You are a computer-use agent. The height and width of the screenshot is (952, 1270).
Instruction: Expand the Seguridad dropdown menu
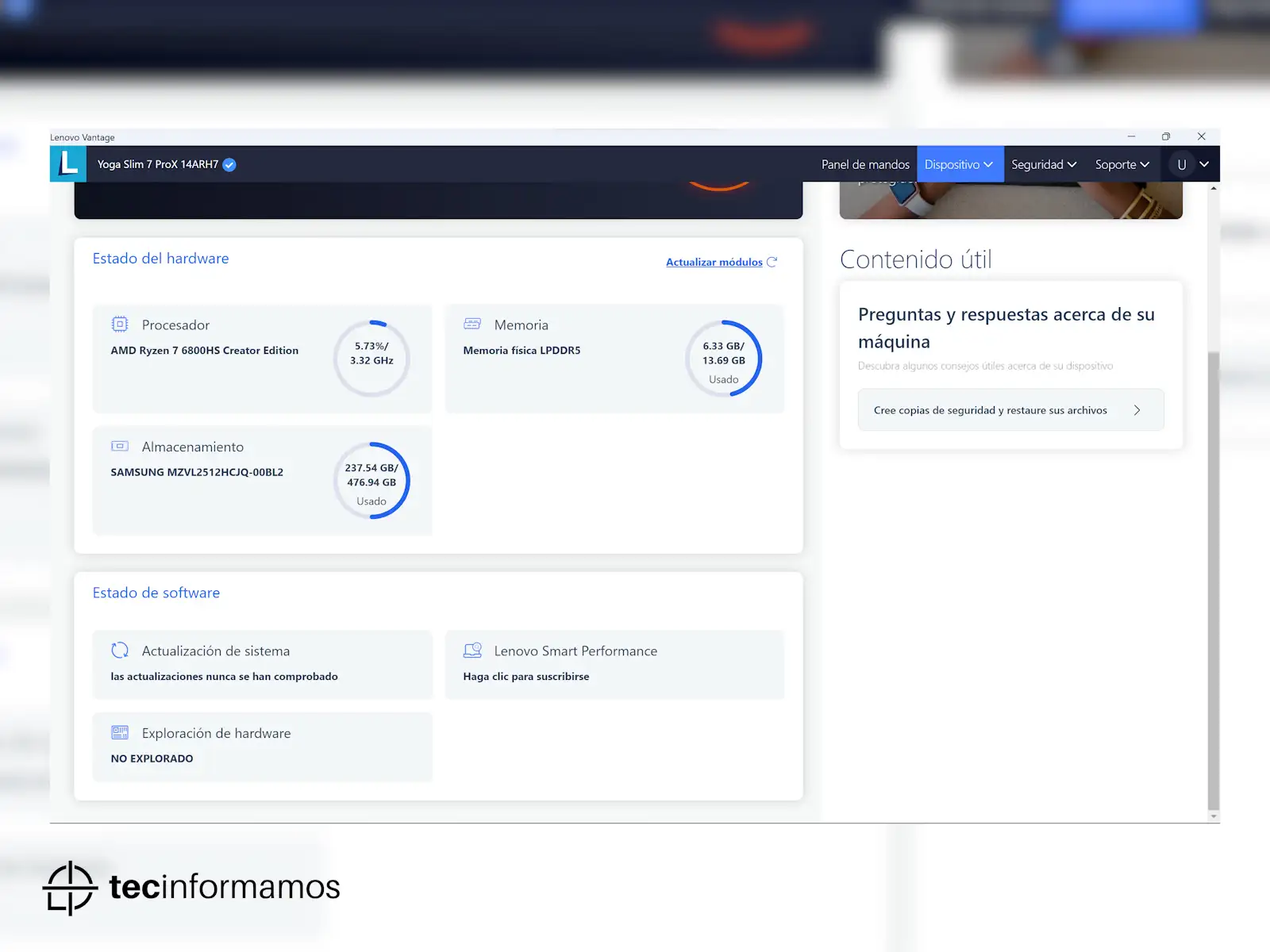tap(1043, 164)
